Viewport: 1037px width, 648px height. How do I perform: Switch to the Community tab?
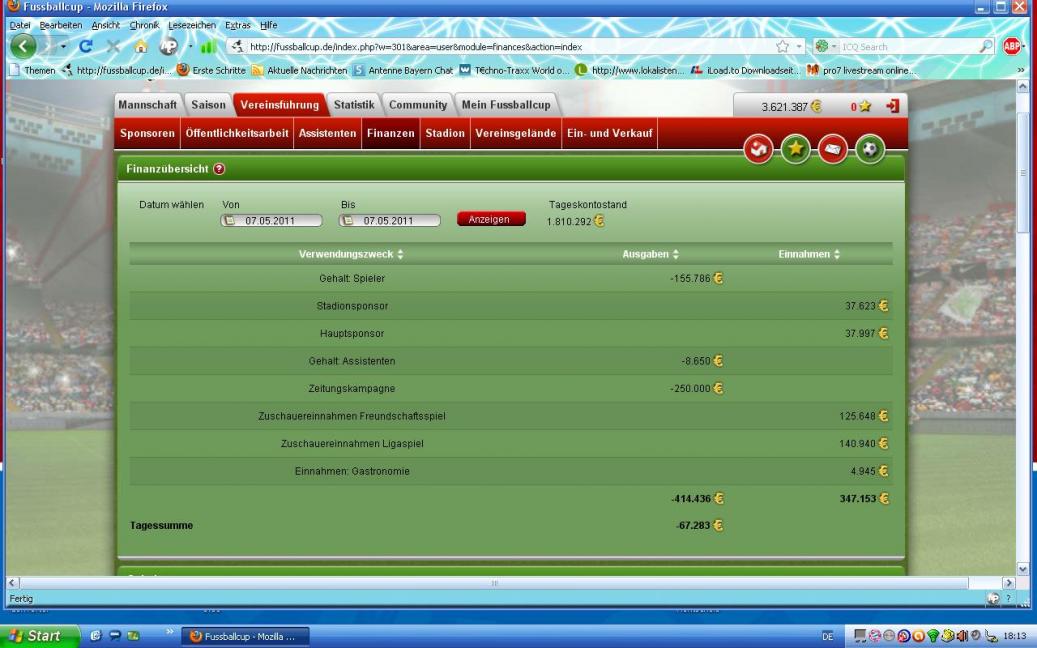click(418, 104)
